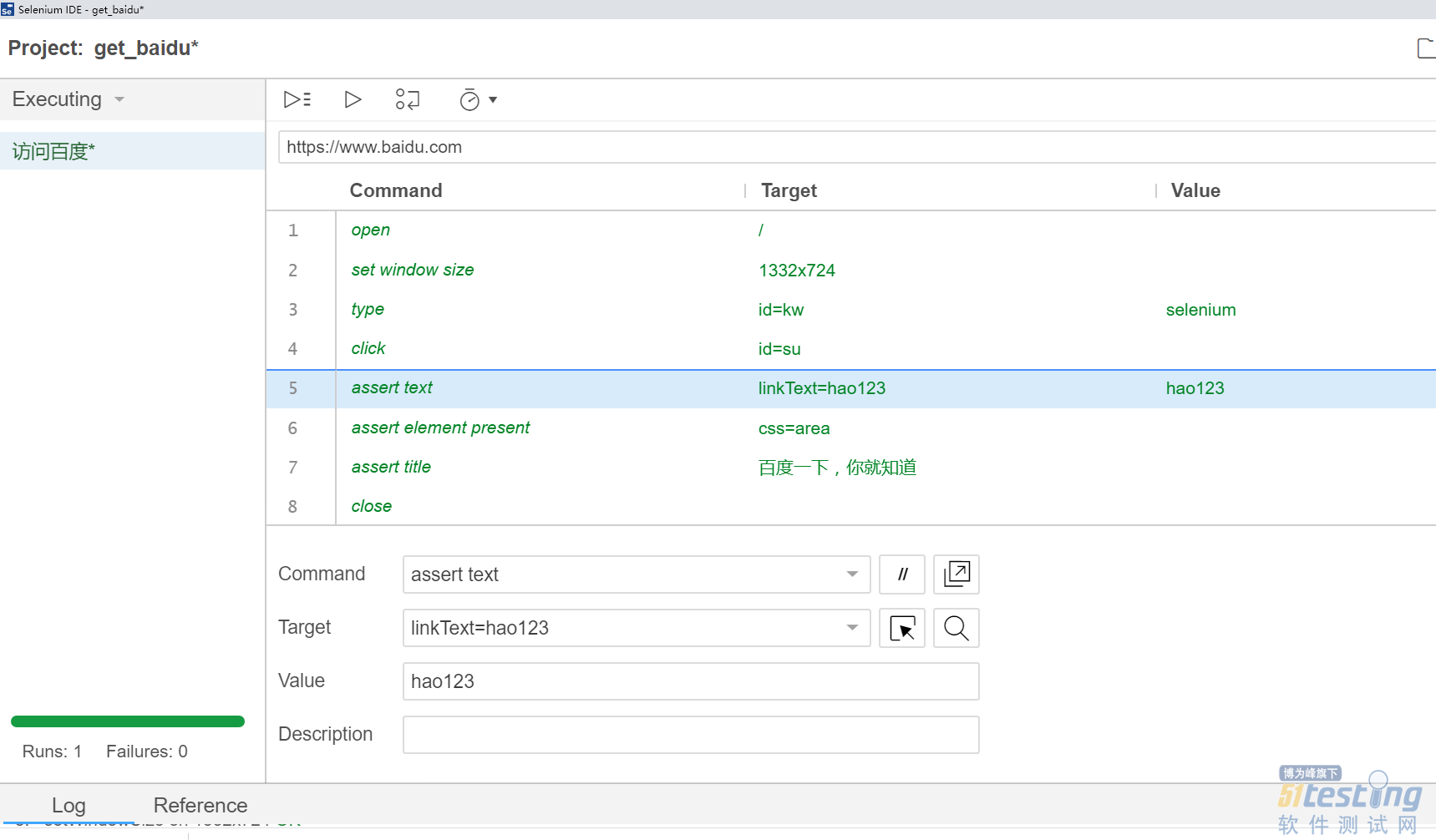1436x840 pixels.
Task: Click the empty Description input field
Action: click(x=691, y=735)
